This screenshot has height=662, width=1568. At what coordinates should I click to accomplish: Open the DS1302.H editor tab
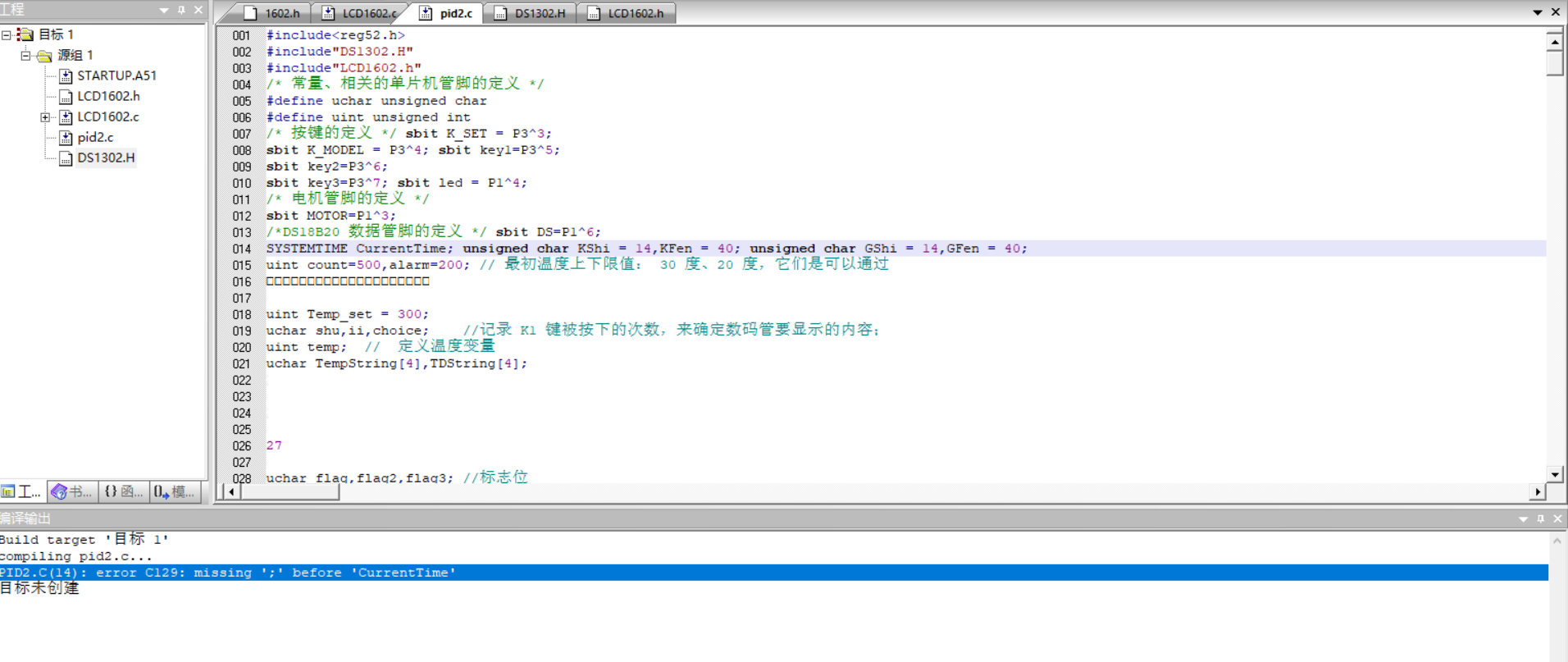point(531,13)
